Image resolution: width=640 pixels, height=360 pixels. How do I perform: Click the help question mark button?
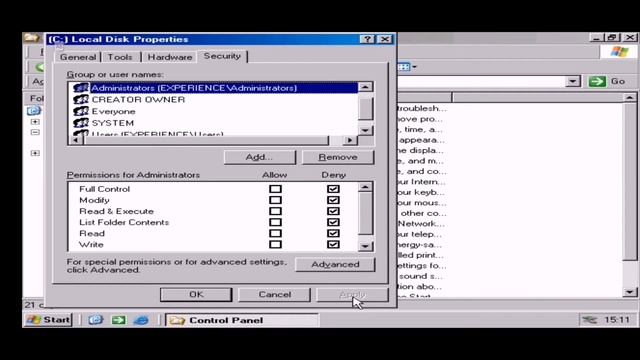pos(367,39)
